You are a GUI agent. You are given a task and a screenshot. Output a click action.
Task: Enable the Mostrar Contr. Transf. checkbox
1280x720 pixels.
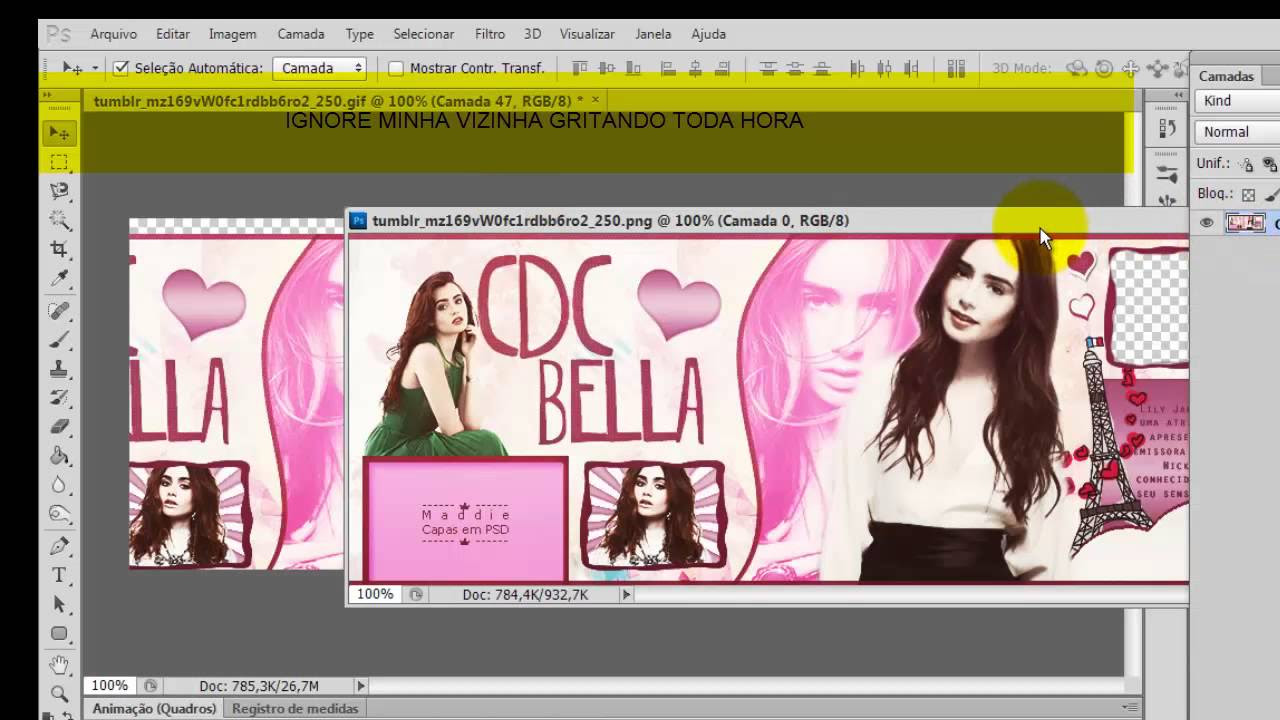(x=395, y=68)
